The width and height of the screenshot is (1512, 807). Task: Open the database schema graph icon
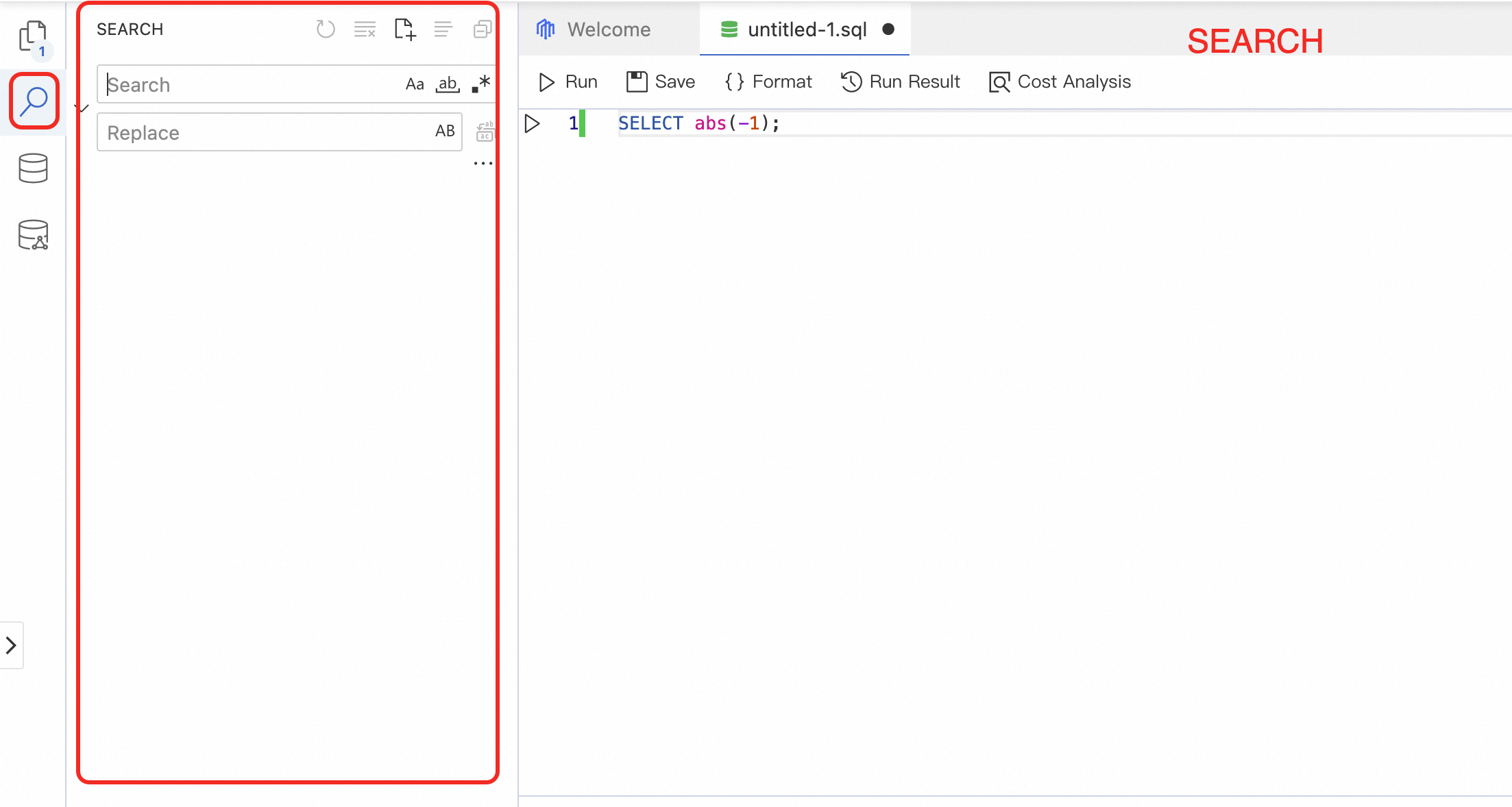pos(33,235)
